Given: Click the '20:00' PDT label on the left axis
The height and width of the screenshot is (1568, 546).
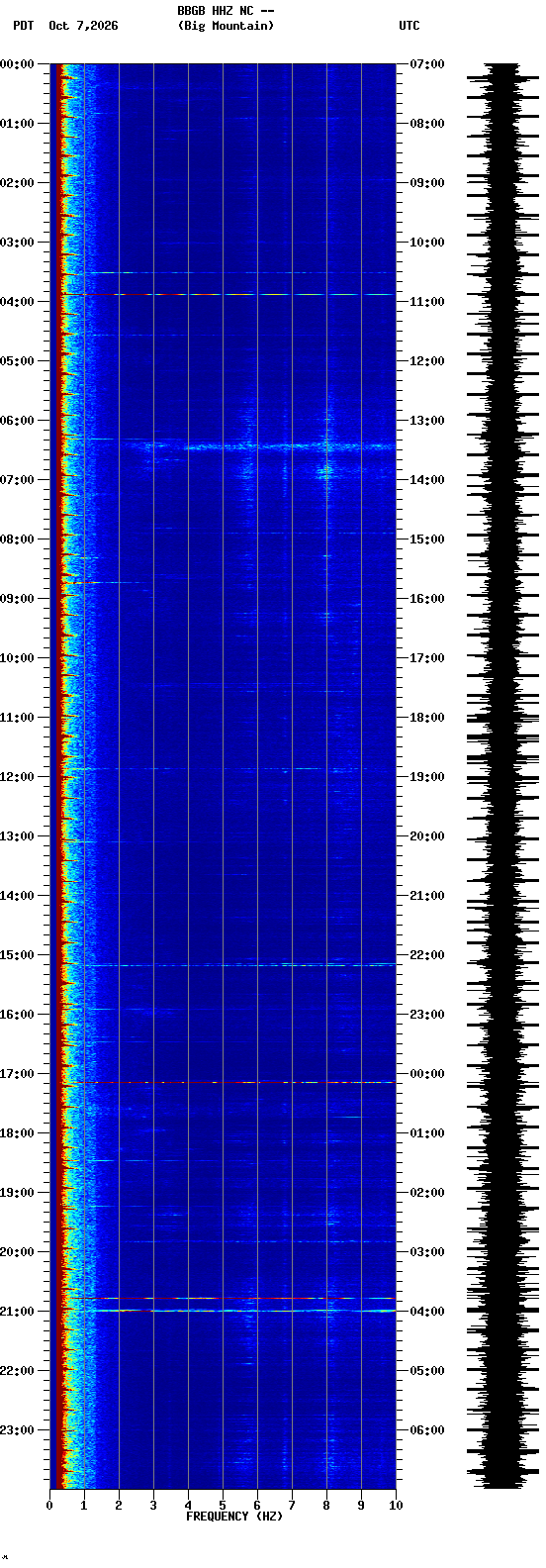Looking at the screenshot, I should click(17, 1252).
